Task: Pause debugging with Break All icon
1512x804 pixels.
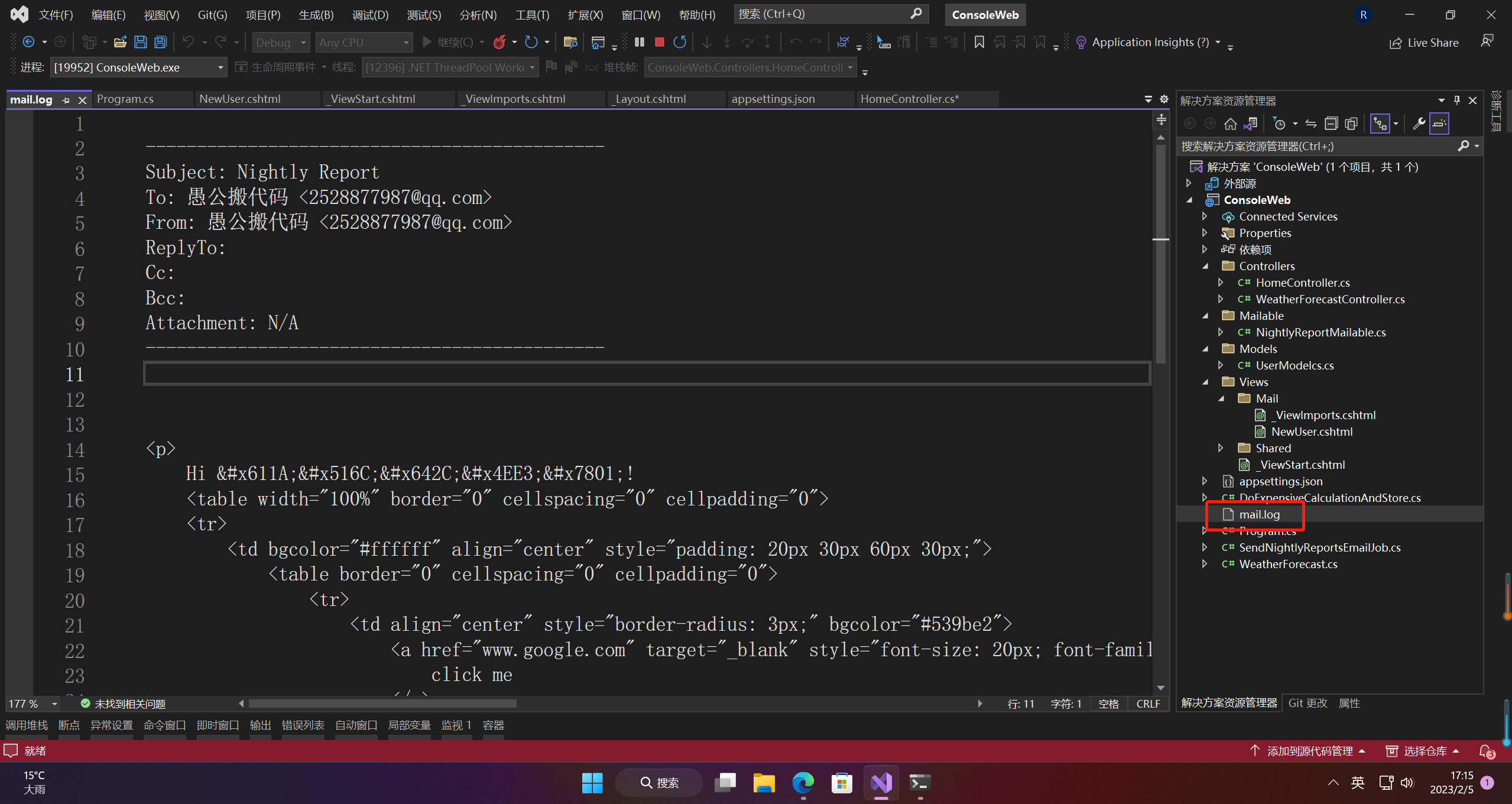Action: (640, 42)
